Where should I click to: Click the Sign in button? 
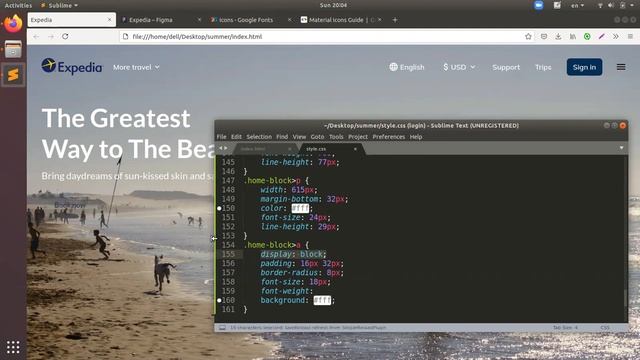pyautogui.click(x=584, y=67)
